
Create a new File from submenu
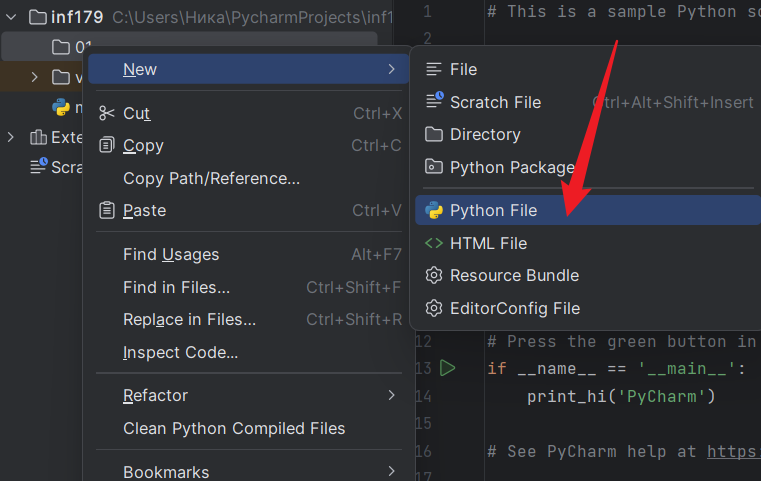tap(463, 69)
